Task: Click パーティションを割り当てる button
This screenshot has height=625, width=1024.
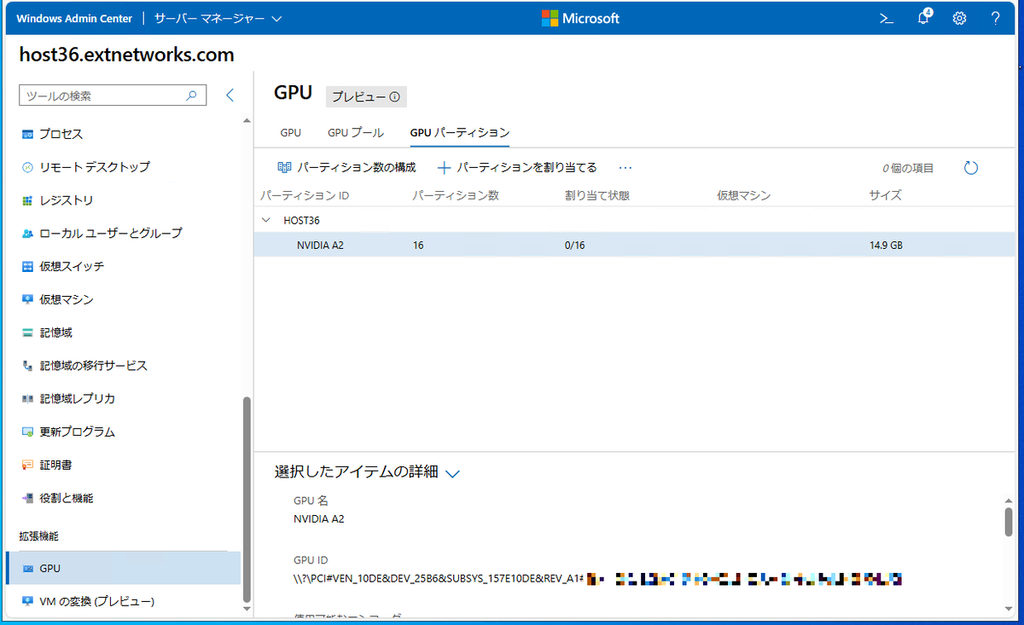Action: click(517, 168)
